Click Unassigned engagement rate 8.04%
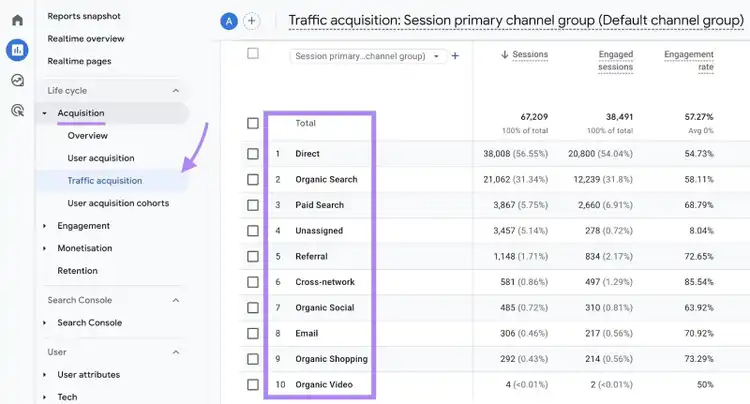 tap(701, 231)
